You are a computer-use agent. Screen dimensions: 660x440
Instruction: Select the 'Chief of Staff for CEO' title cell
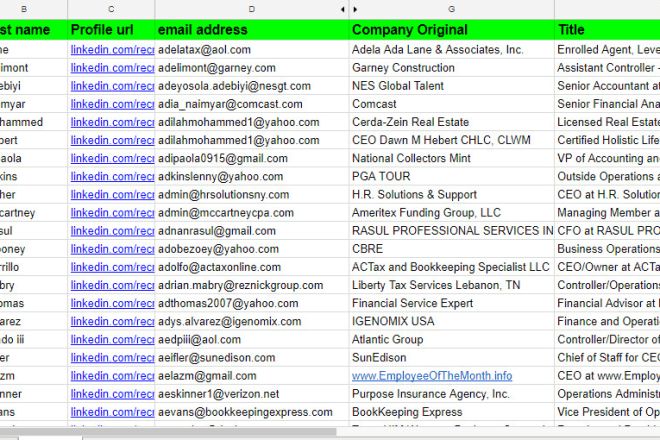(x=607, y=357)
